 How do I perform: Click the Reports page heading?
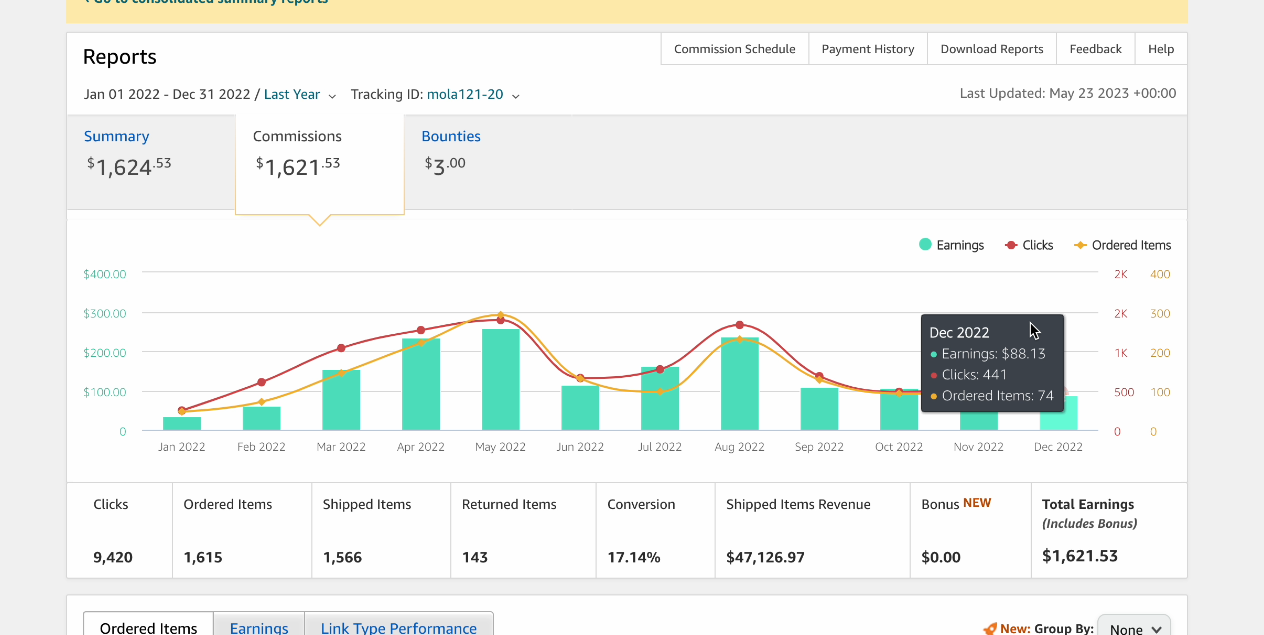pos(120,57)
